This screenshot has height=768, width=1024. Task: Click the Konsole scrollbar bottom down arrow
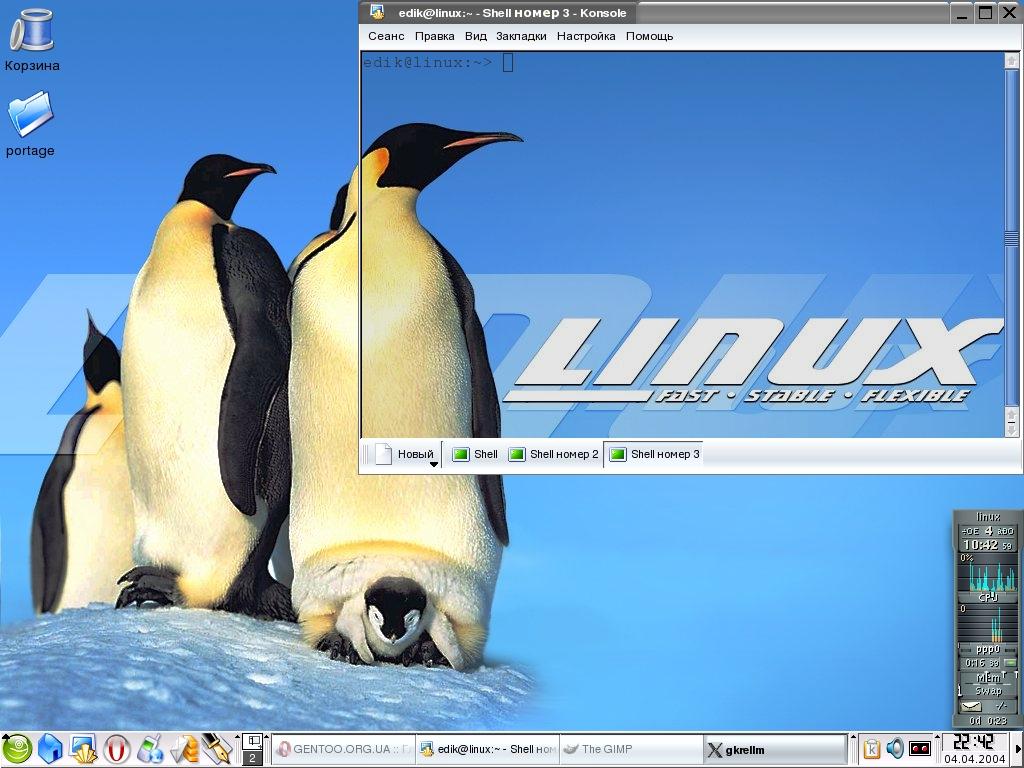[x=1012, y=430]
